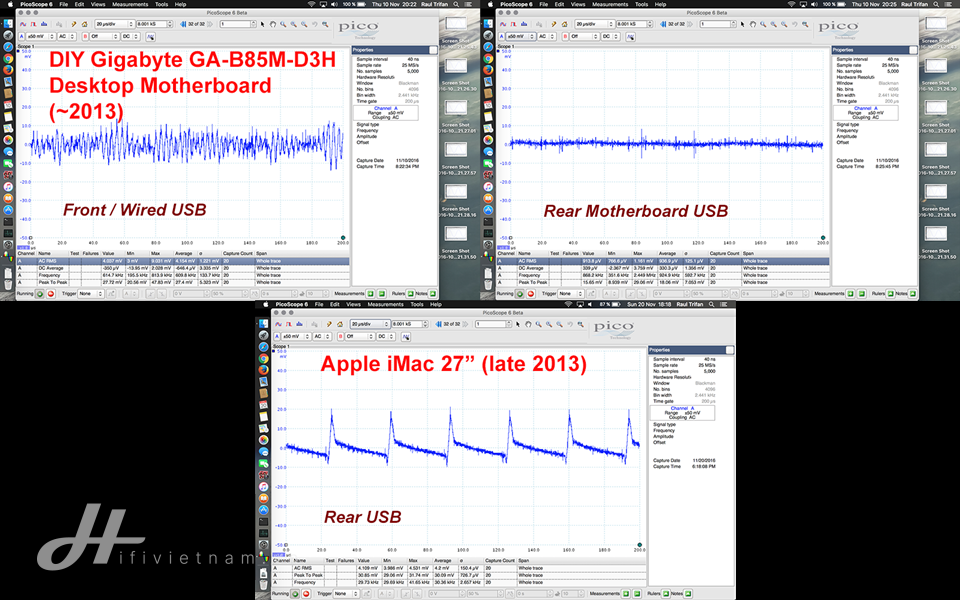Open AC coupling dropdown in Front/Wired USB window
The height and width of the screenshot is (600, 960).
click(x=67, y=37)
